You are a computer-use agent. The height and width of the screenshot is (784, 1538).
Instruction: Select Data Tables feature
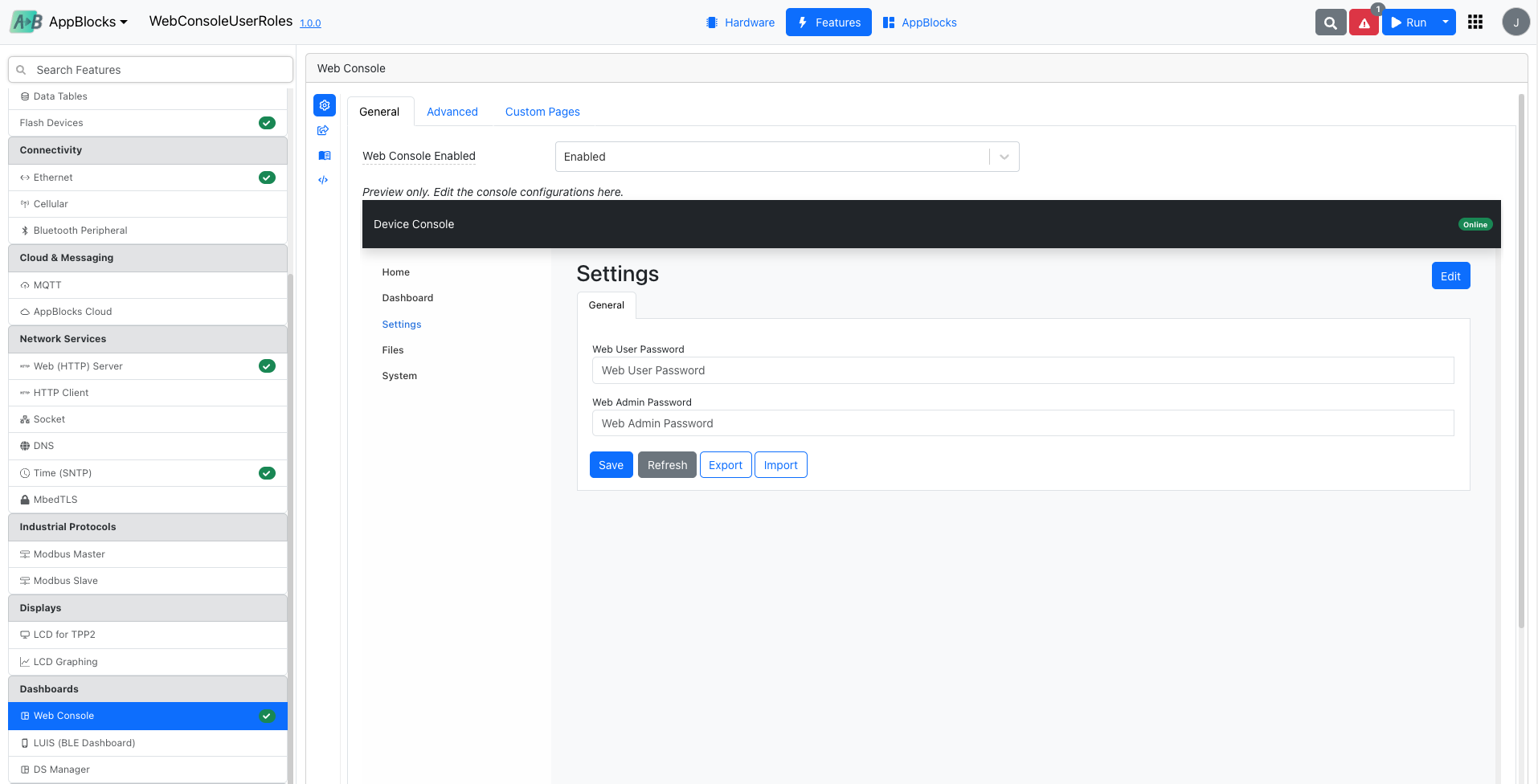[x=148, y=96]
